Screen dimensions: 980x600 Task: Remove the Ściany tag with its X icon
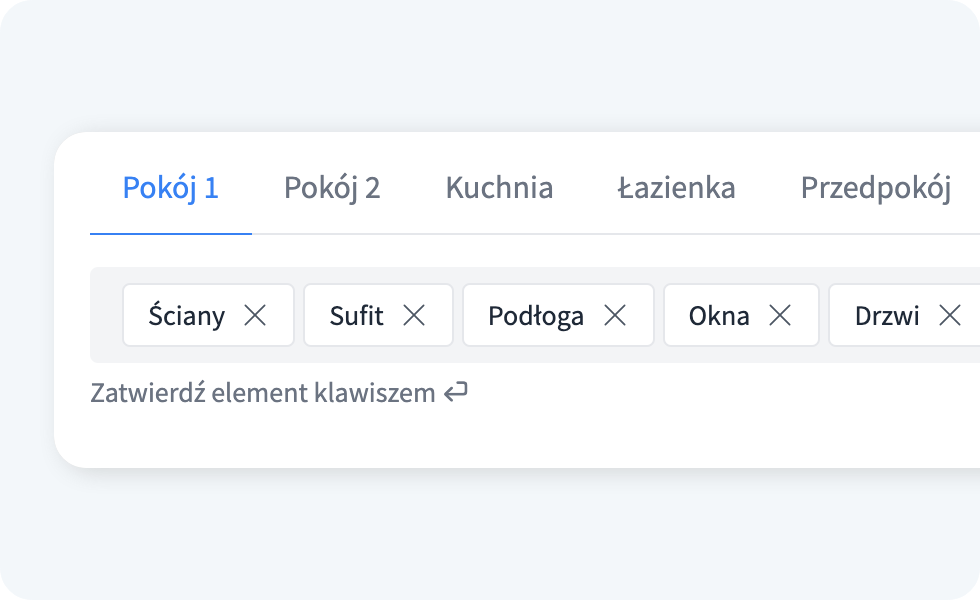tap(257, 315)
